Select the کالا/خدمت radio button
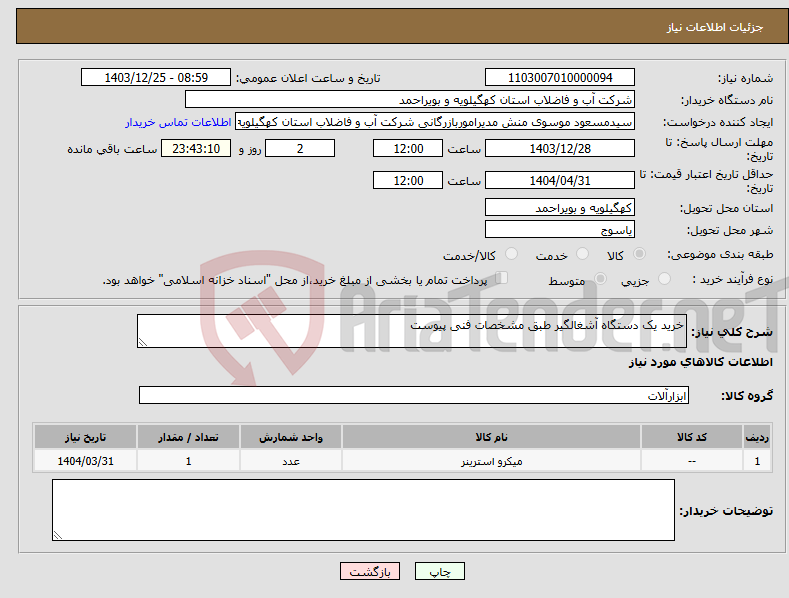This screenshot has height=598, width=789. coord(511,254)
